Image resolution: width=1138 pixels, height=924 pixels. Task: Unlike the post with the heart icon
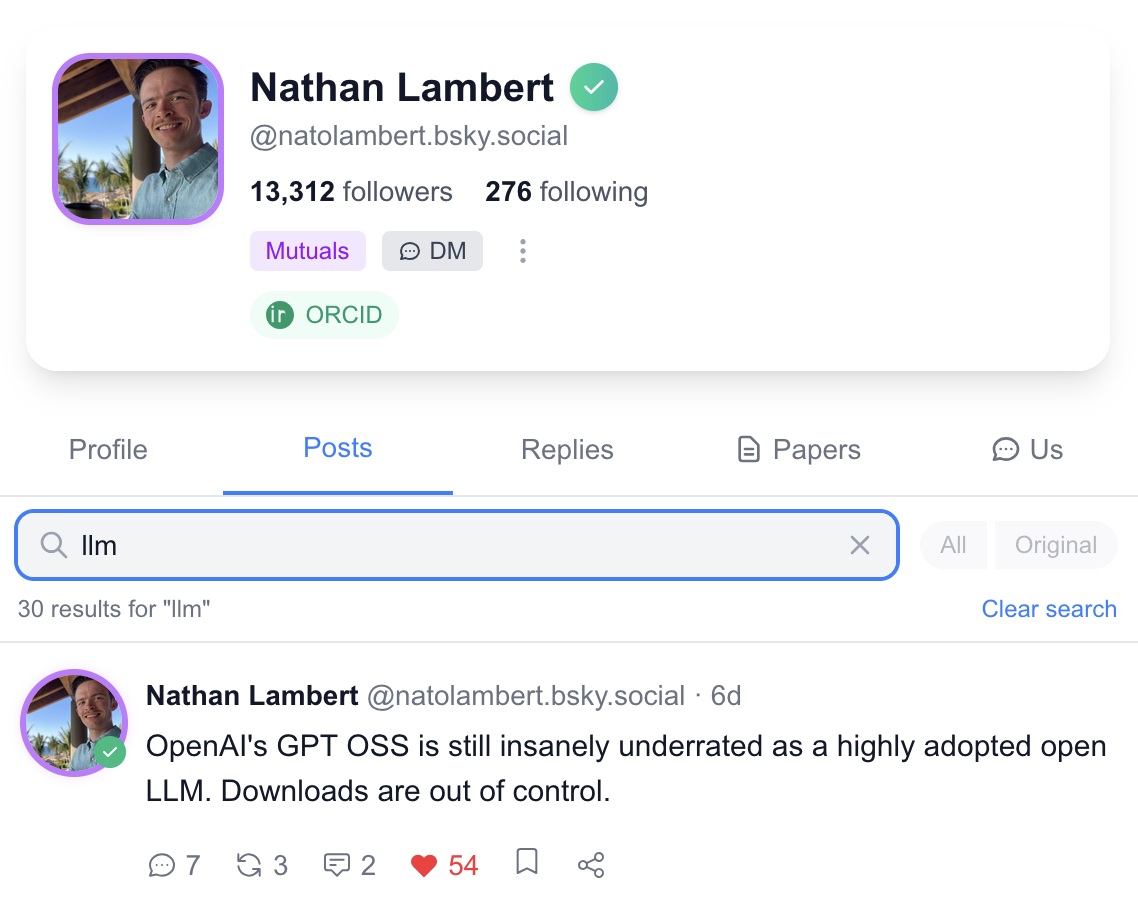tap(425, 865)
